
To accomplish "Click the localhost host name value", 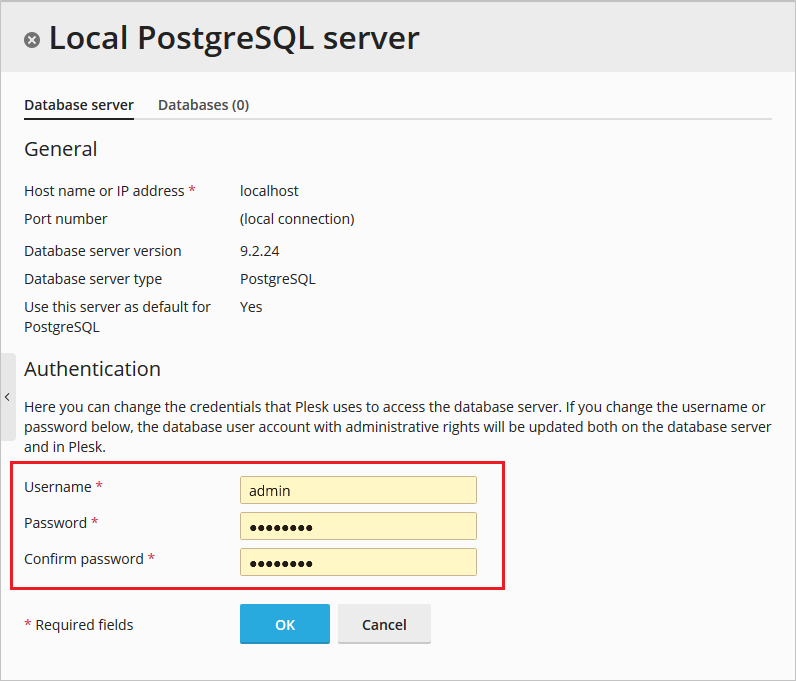I will click(269, 190).
